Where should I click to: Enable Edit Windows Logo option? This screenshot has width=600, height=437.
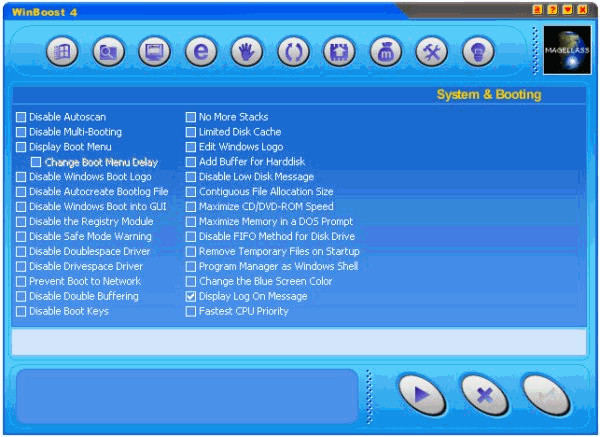pyautogui.click(x=191, y=147)
